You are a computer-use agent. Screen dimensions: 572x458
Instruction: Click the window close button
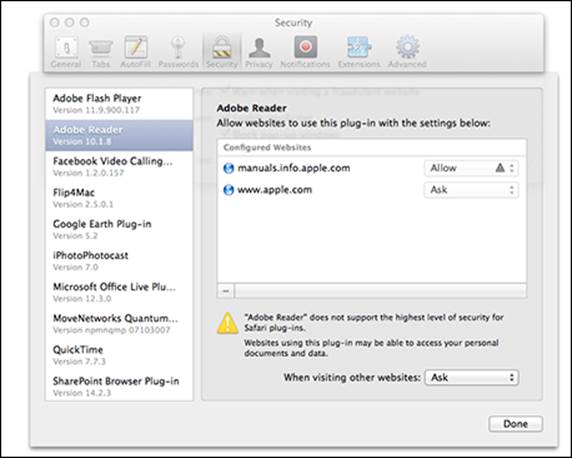[55, 23]
